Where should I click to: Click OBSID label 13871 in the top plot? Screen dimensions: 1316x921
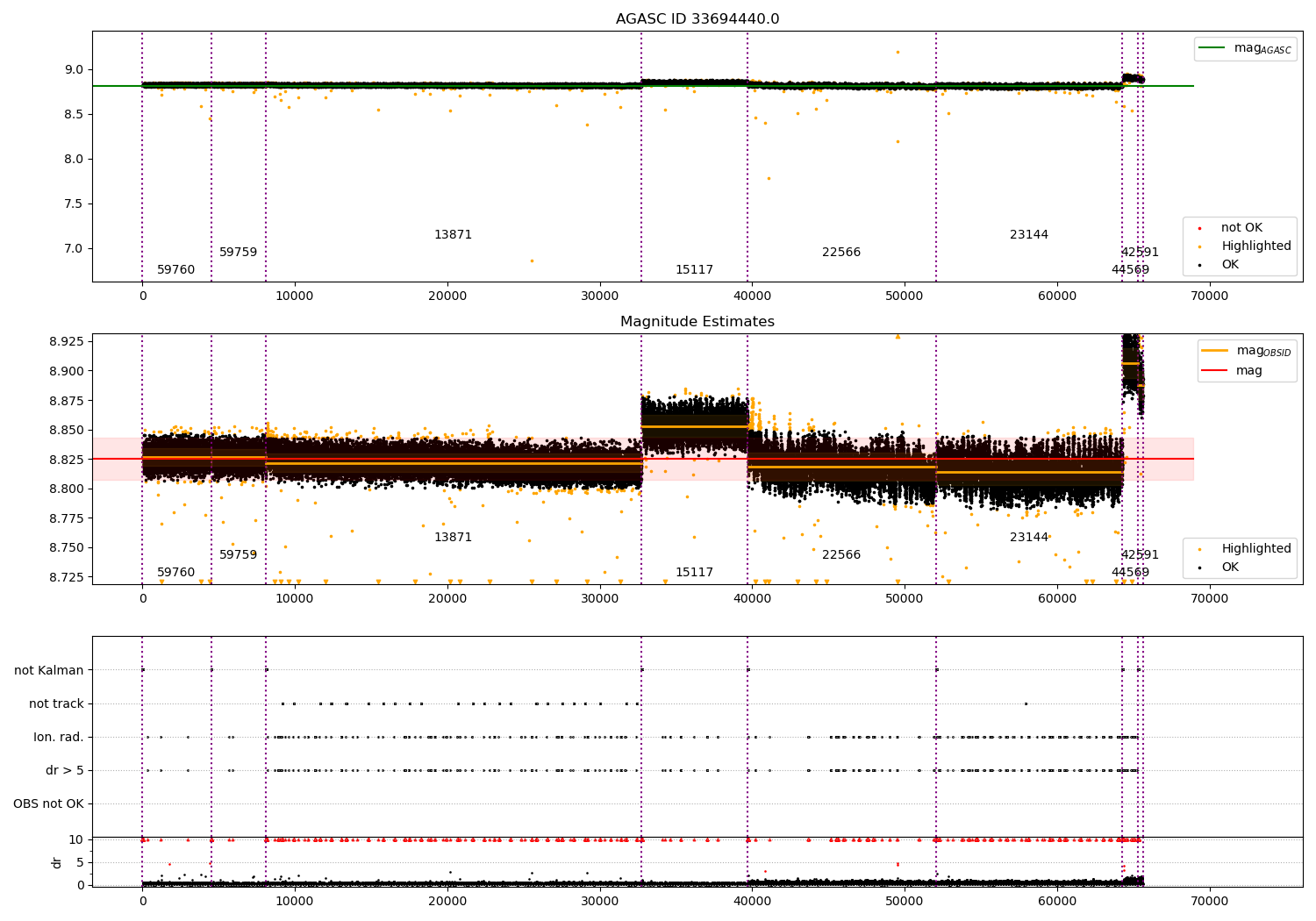pos(454,235)
